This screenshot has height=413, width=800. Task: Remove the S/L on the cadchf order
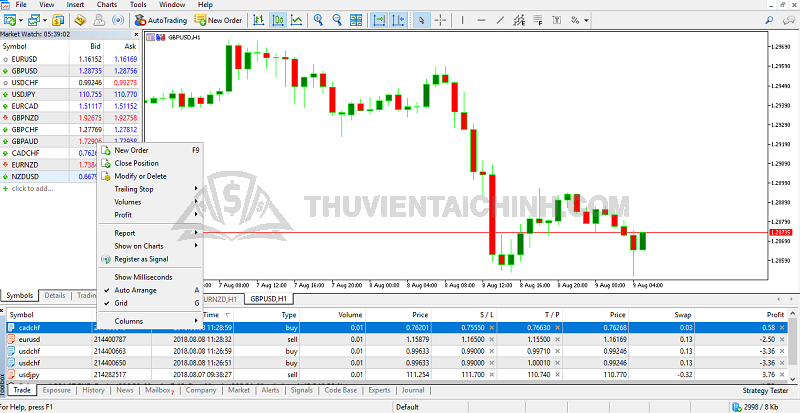tap(491, 328)
